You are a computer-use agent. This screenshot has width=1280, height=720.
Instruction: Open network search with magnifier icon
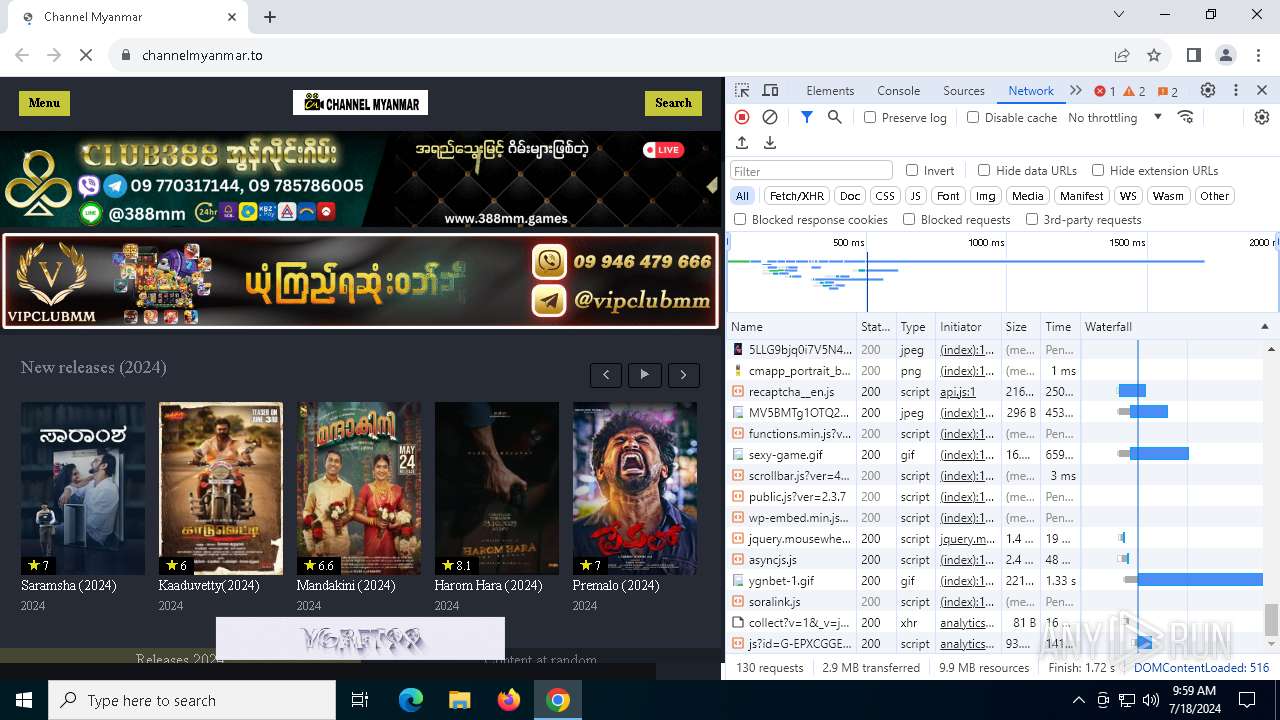click(x=835, y=117)
